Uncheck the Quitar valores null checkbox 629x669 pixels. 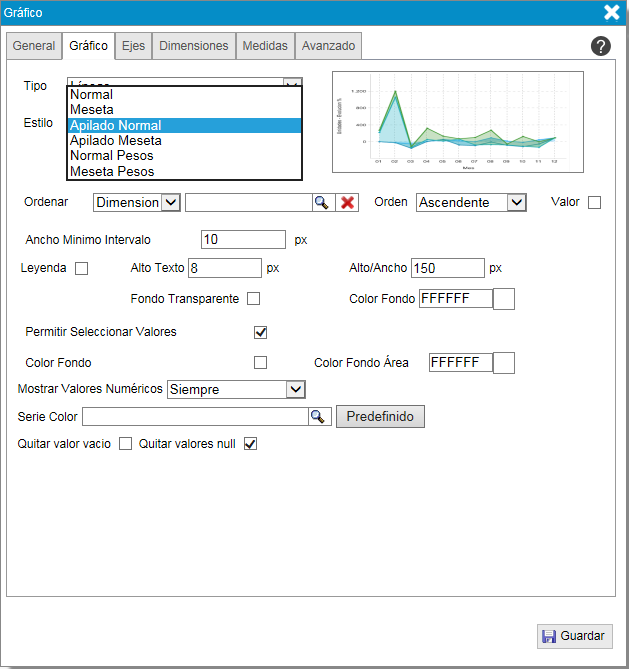[x=251, y=444]
